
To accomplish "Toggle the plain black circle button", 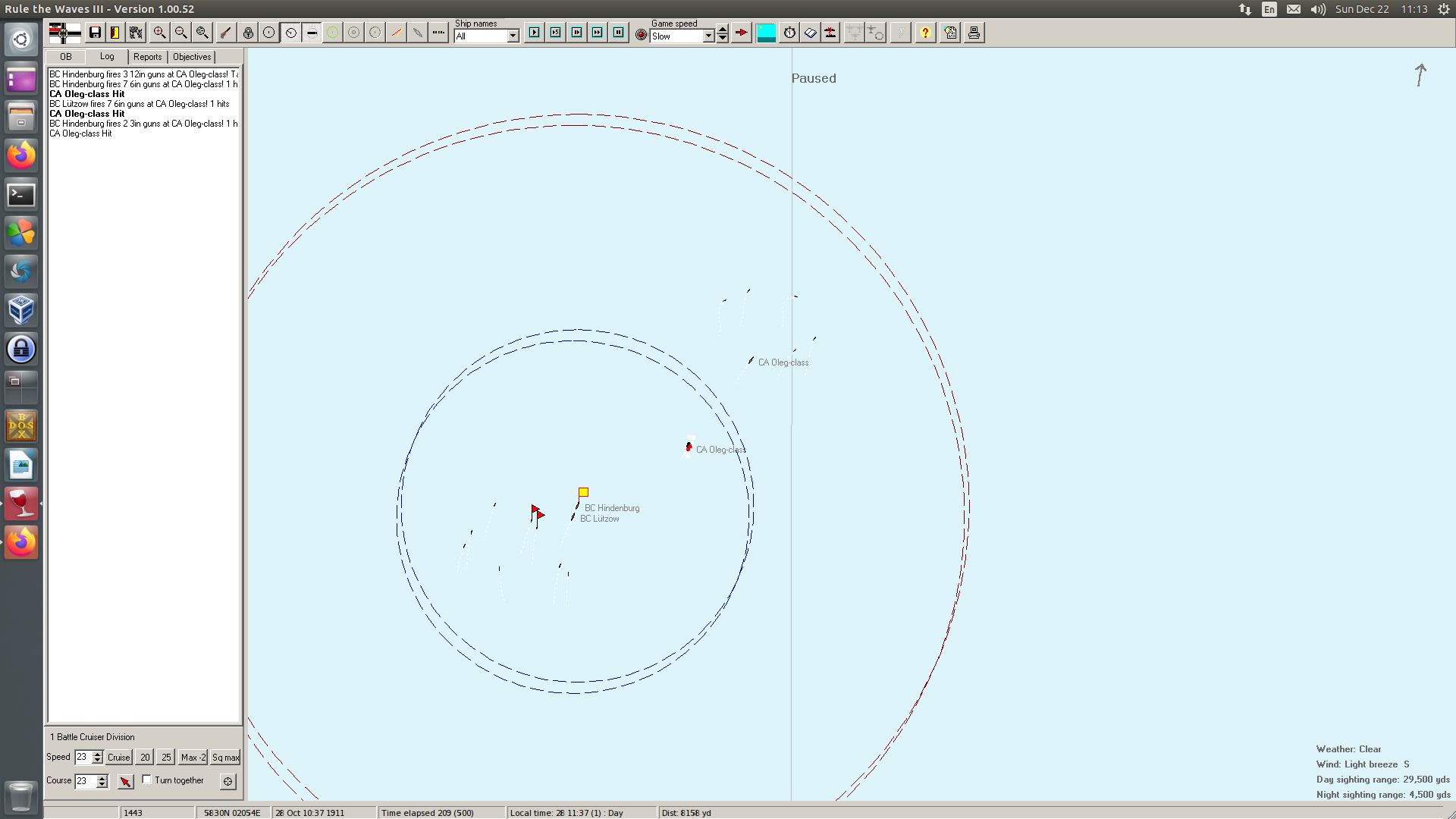I will pos(269,33).
